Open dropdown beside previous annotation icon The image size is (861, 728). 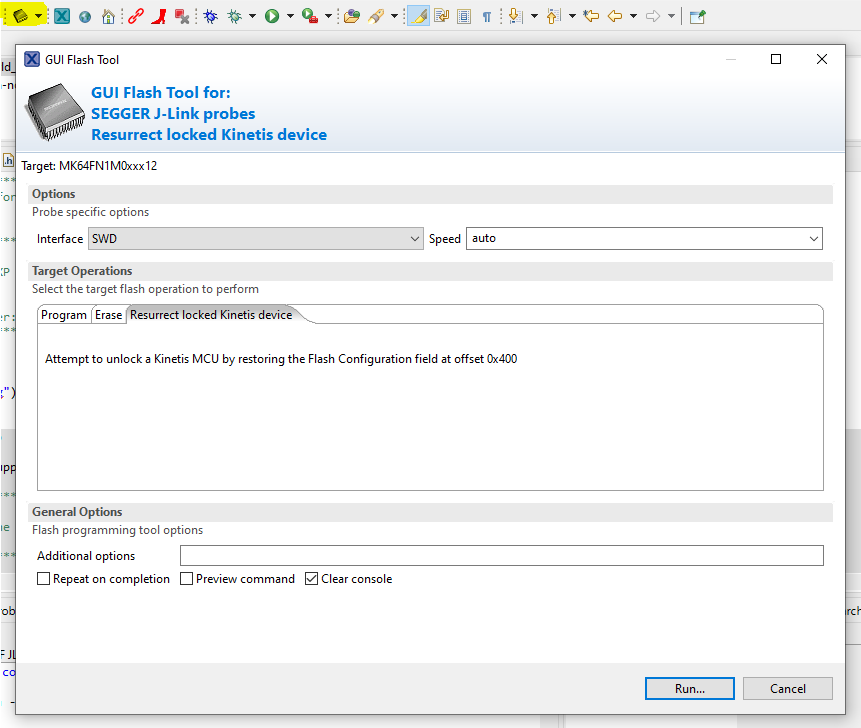point(572,16)
